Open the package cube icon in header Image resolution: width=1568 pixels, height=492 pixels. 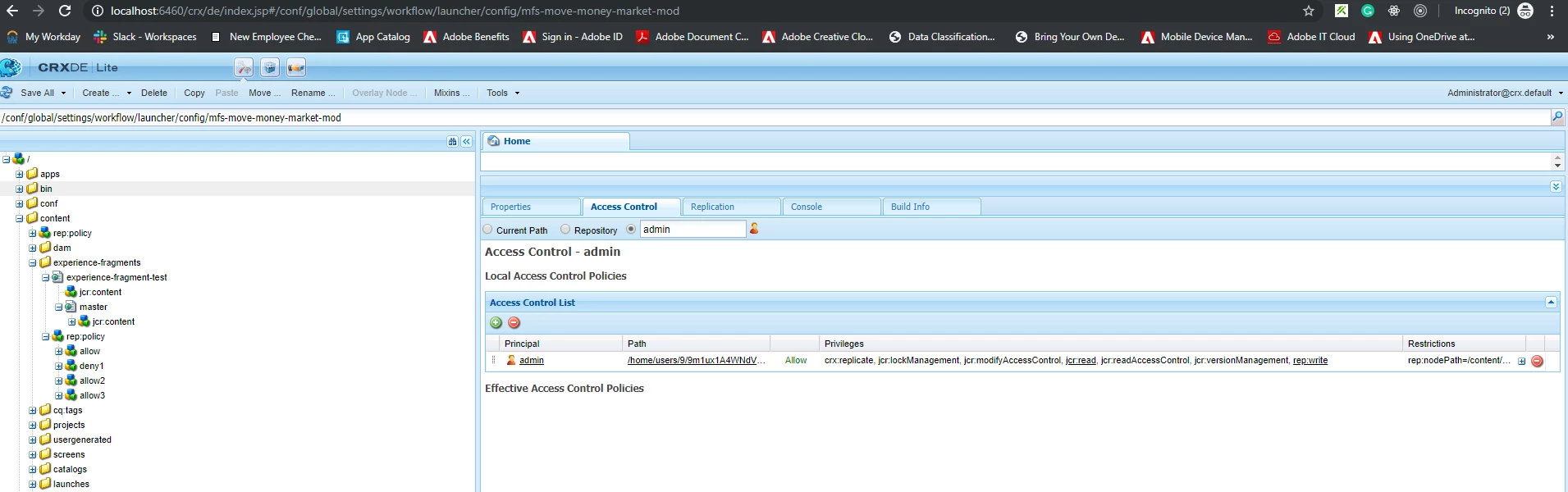coord(270,67)
